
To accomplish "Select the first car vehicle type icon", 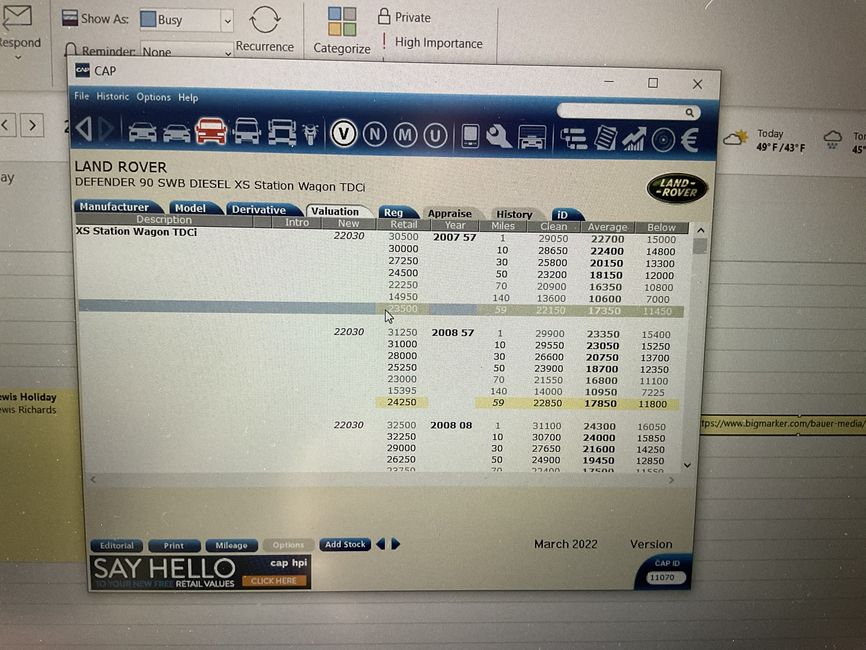I will click(x=142, y=132).
